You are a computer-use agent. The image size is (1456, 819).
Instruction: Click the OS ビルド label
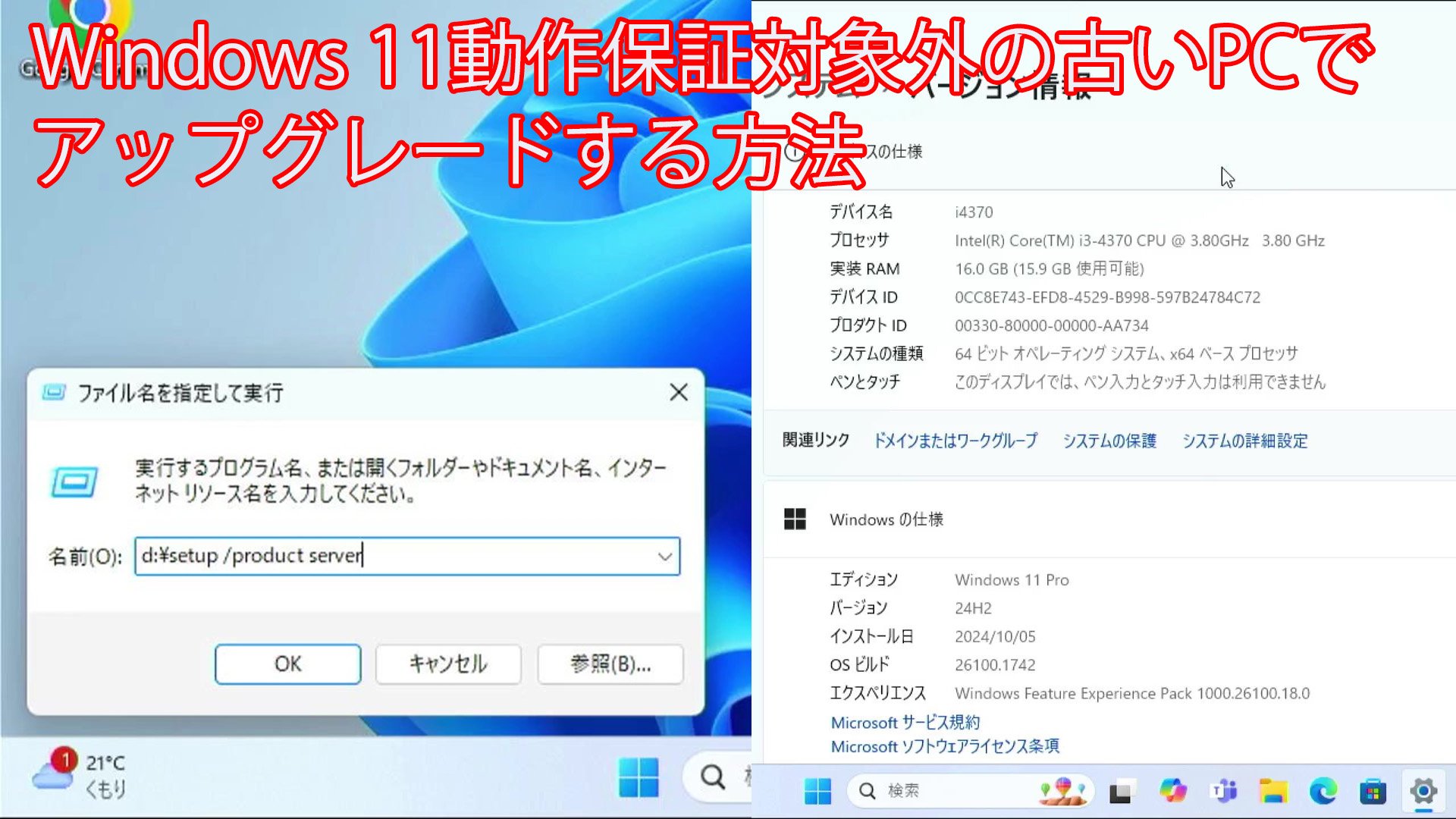click(x=859, y=665)
